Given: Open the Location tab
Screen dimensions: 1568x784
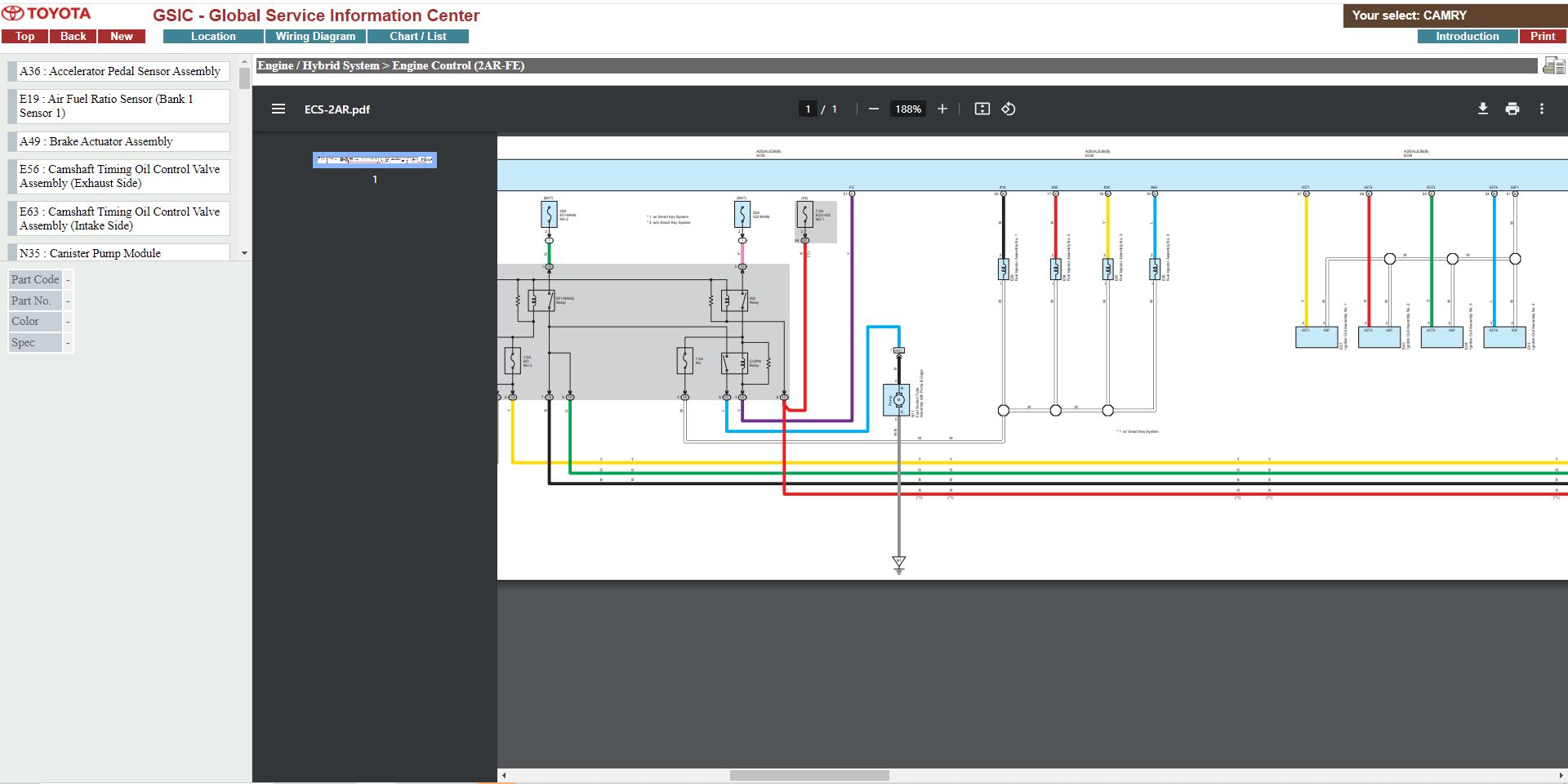Looking at the screenshot, I should click(x=213, y=36).
